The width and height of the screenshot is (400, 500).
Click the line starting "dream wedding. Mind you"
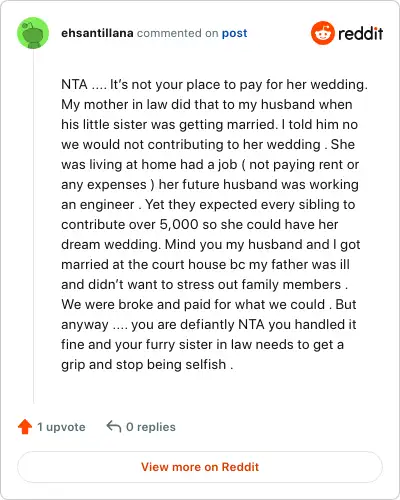(211, 244)
